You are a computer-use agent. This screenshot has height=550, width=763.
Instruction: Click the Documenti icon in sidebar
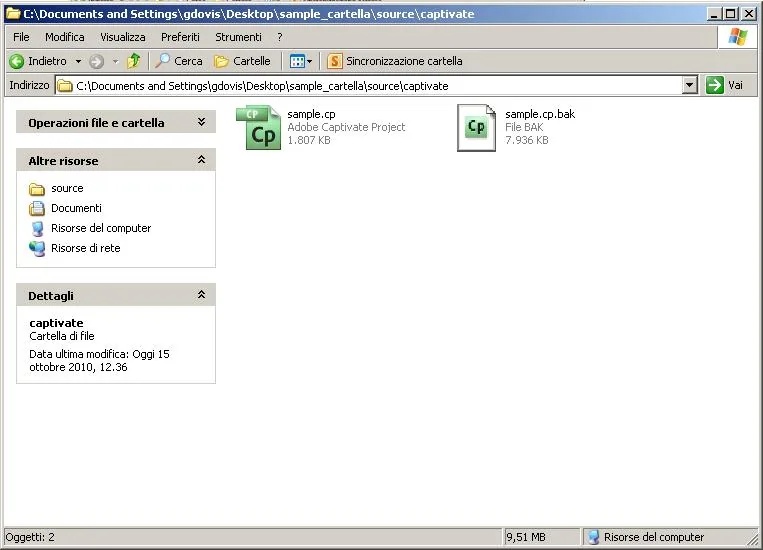click(x=36, y=208)
